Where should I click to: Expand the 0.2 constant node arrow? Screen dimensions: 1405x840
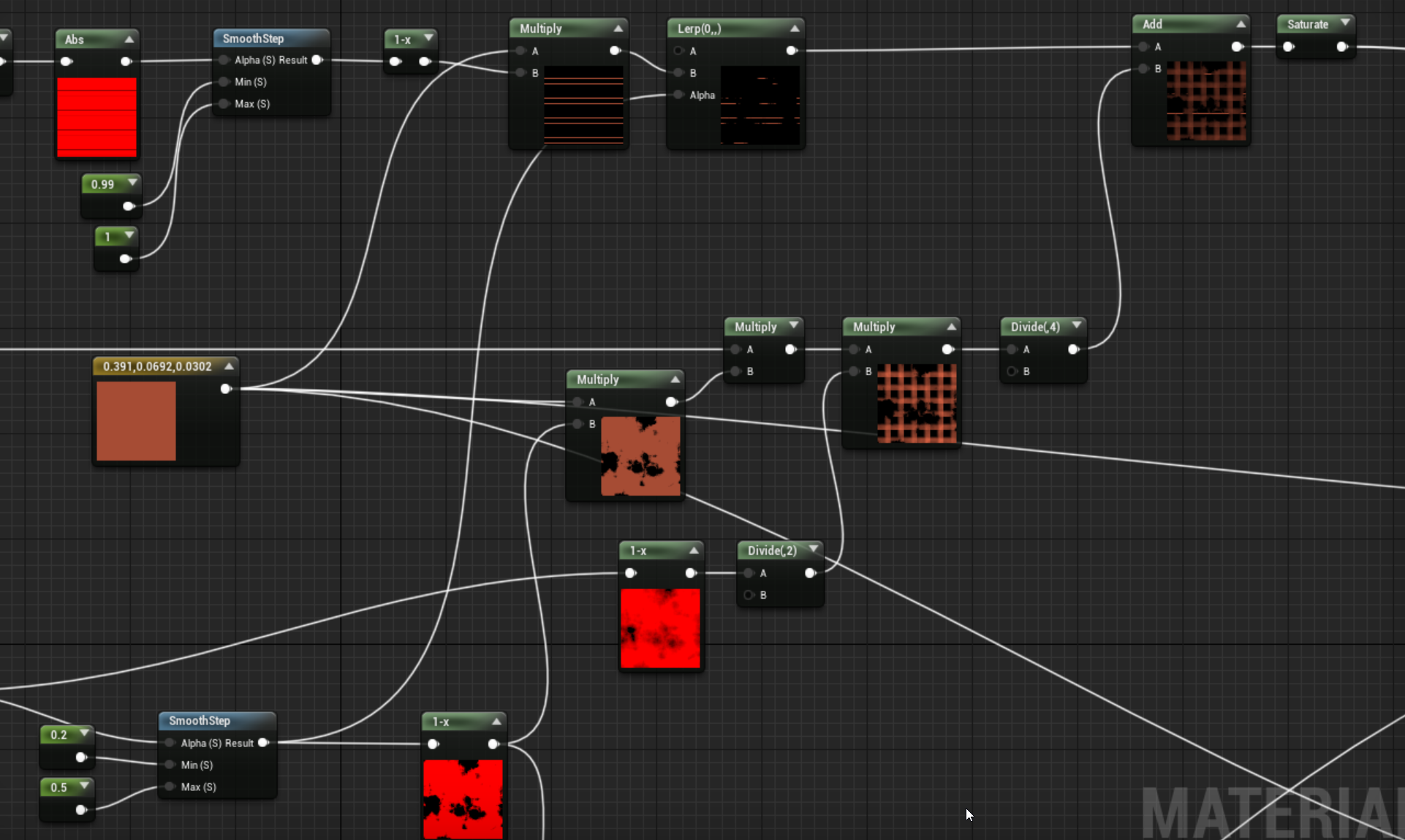click(x=85, y=733)
